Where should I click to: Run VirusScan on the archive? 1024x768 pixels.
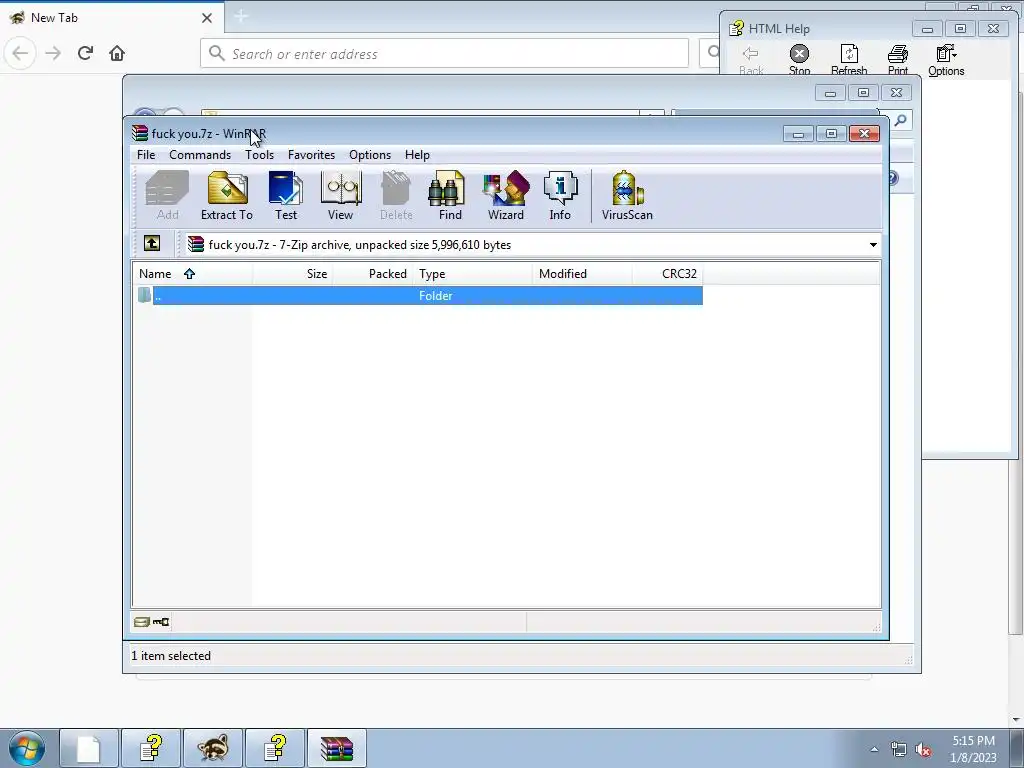point(627,195)
